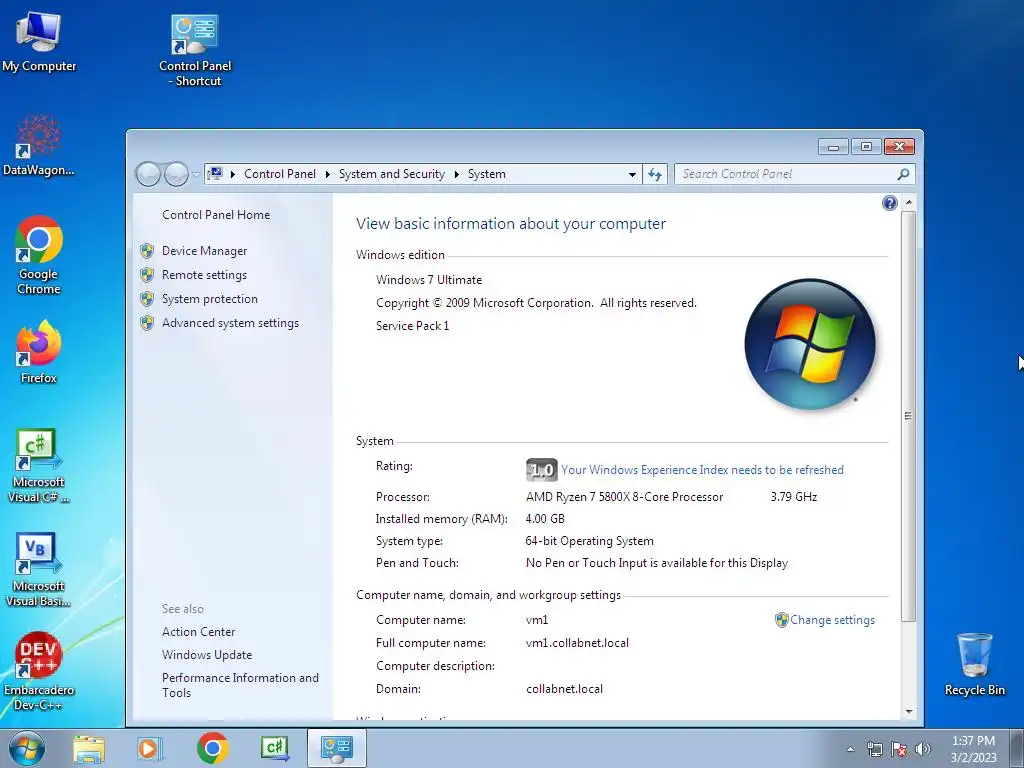The image size is (1024, 768).
Task: Click the volume speaker tray icon
Action: (x=923, y=749)
